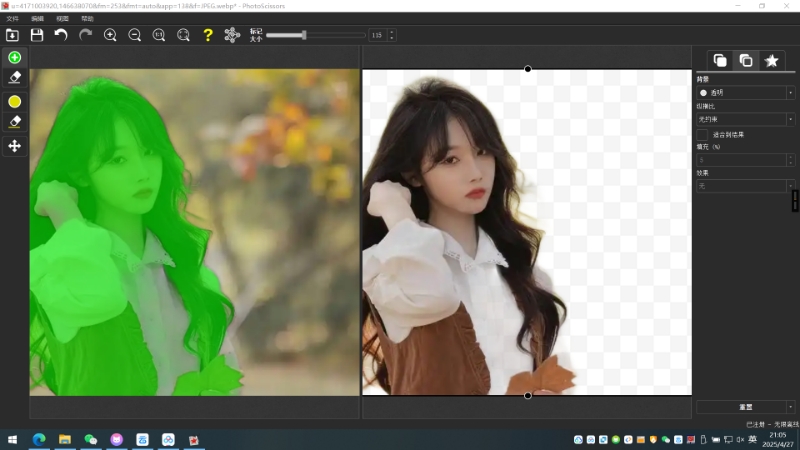Click the neural network auto-detect icon
800x450 pixels.
232,35
